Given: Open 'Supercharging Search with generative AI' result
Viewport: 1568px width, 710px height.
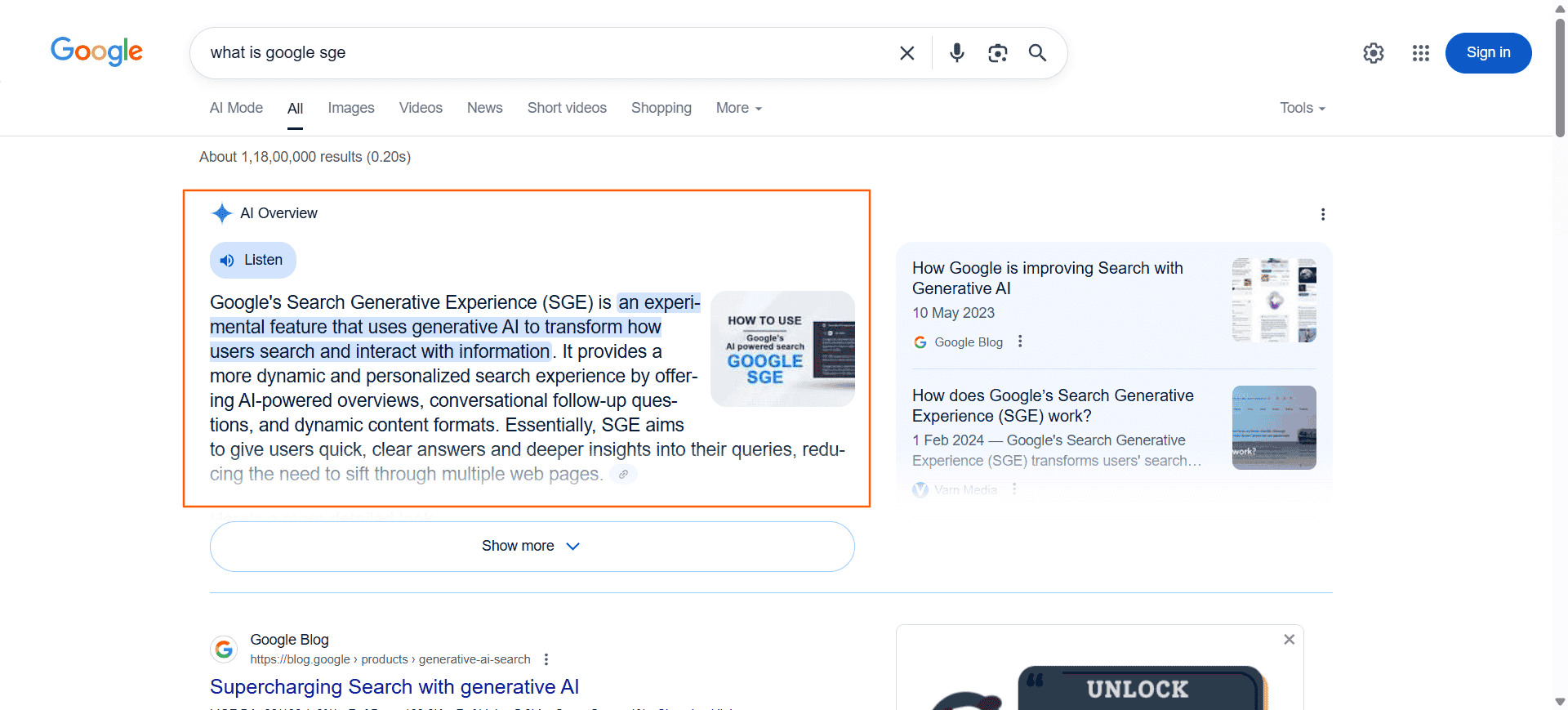Looking at the screenshot, I should (x=394, y=687).
